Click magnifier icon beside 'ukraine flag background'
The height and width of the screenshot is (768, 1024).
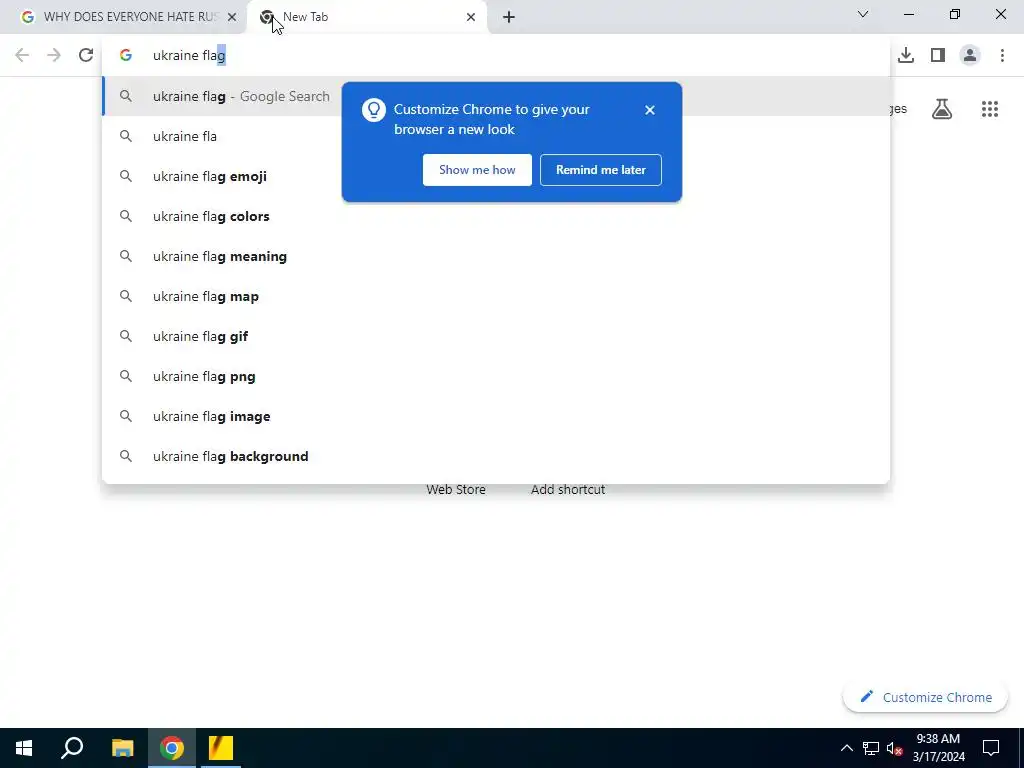(x=126, y=456)
